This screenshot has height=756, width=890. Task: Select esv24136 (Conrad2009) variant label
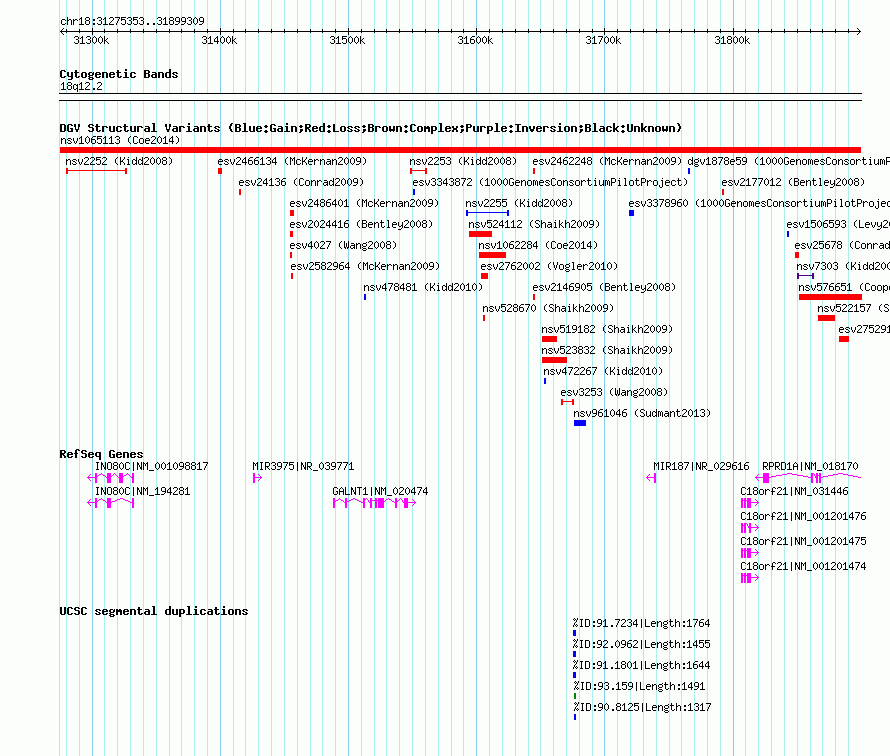pos(301,182)
